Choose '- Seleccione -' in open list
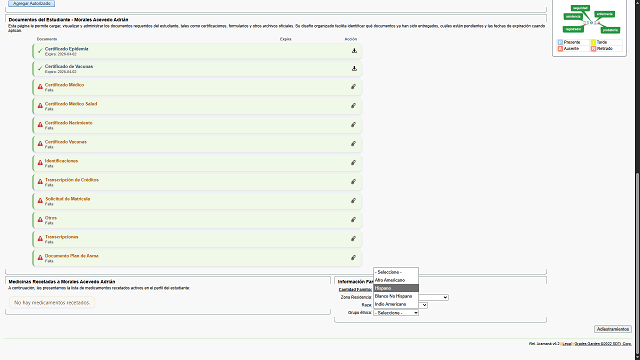 396,272
